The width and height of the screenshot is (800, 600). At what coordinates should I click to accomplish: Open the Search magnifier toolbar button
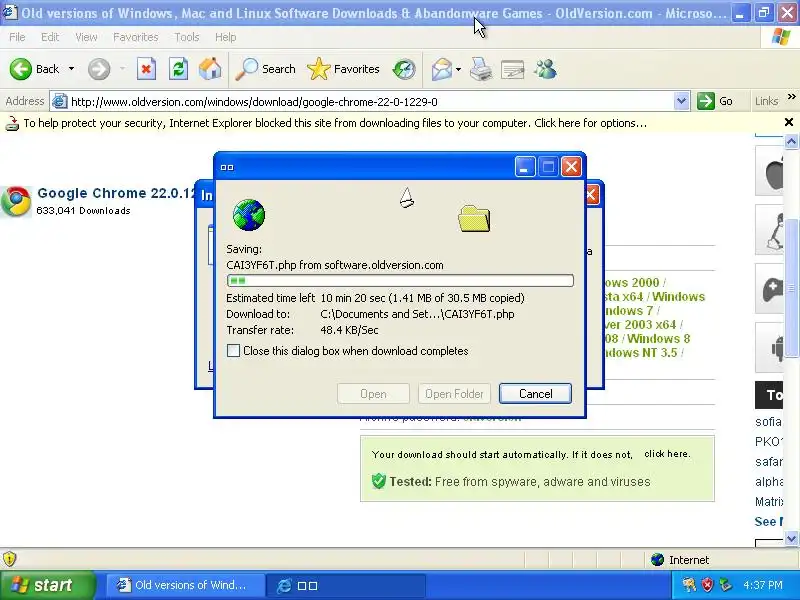[265, 69]
